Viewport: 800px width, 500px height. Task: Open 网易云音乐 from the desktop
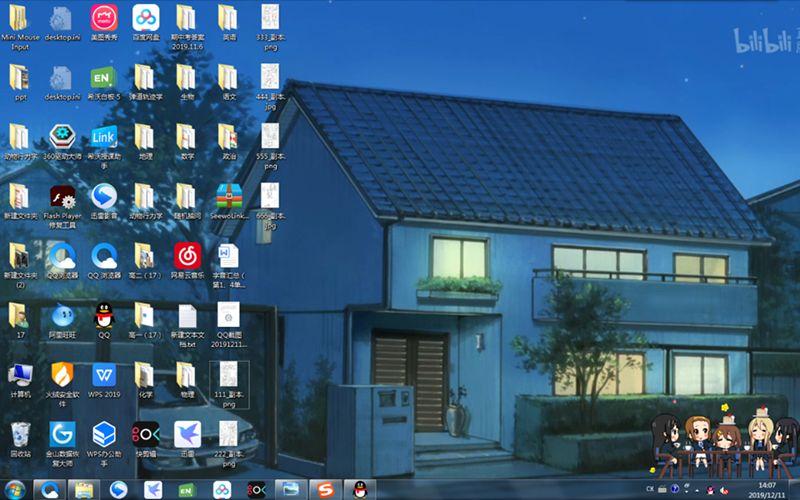187,254
